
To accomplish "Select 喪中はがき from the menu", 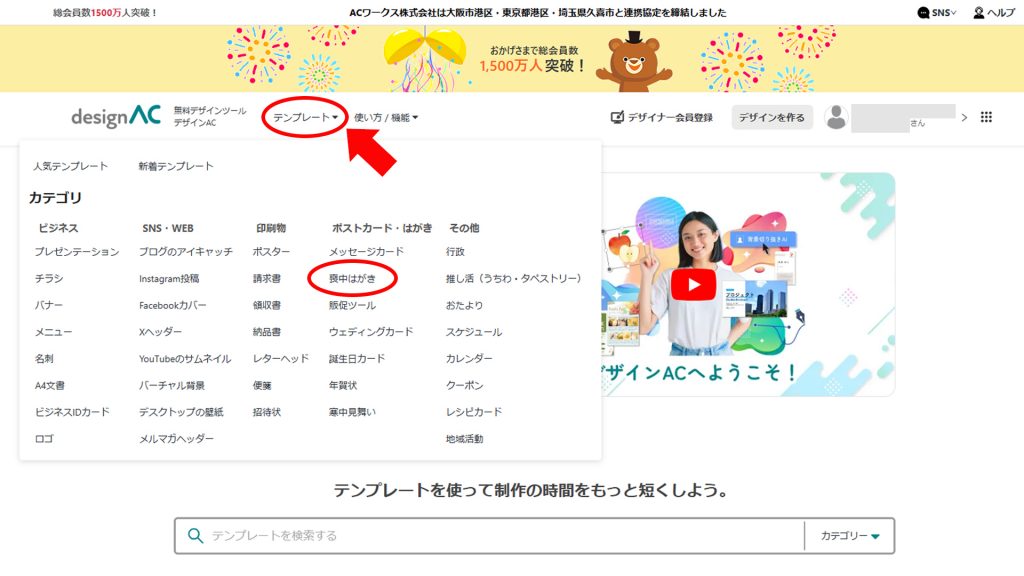I will click(x=353, y=278).
